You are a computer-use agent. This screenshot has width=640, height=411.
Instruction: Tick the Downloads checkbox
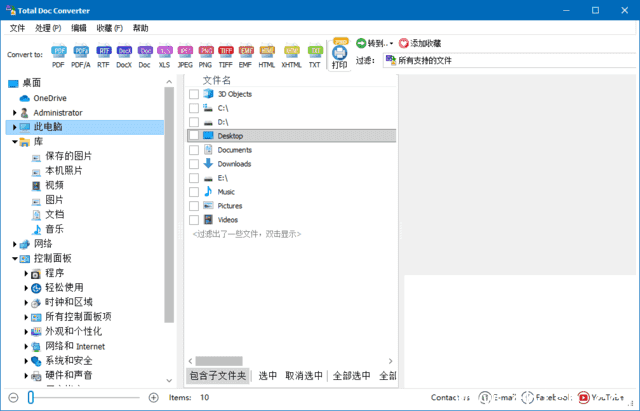click(x=194, y=164)
